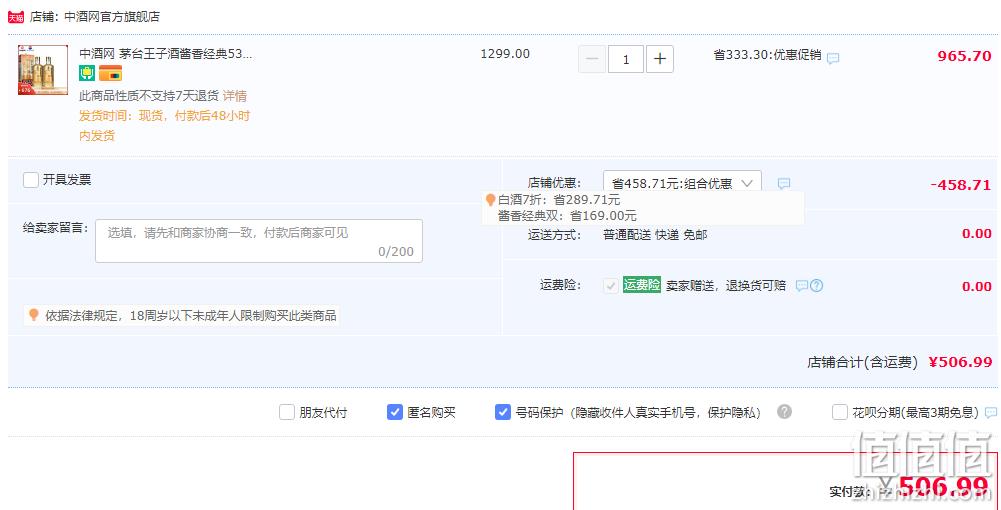
Task: Uncheck the 匿名购买 anonymous purchase checkbox
Action: click(395, 412)
